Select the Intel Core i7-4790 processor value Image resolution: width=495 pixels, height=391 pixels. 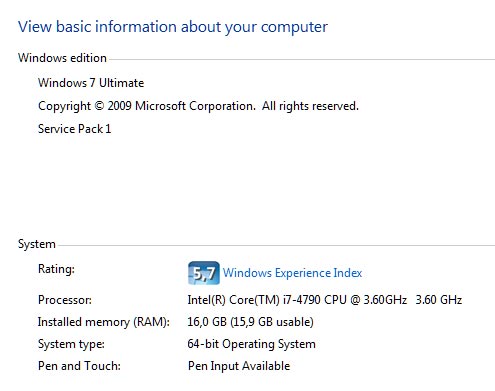[297, 300]
